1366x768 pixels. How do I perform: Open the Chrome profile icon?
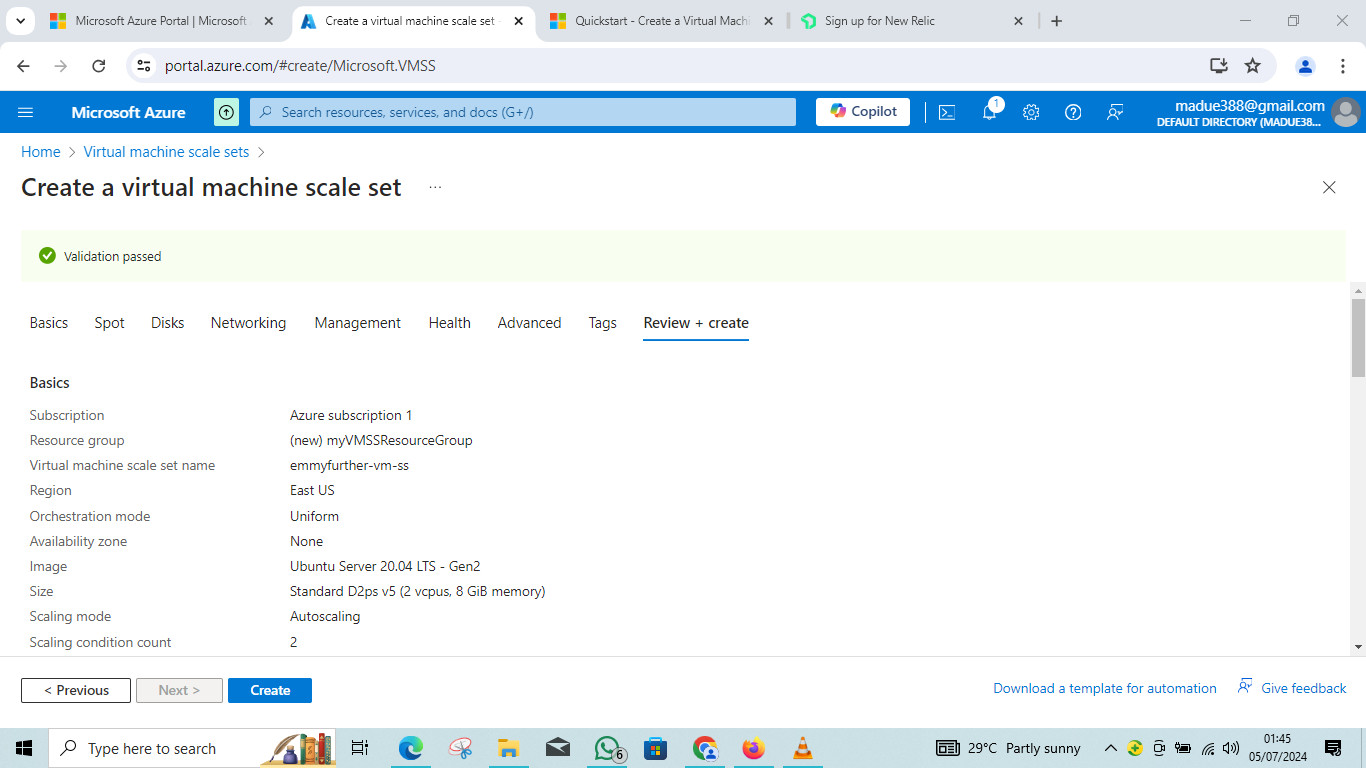pos(1305,66)
